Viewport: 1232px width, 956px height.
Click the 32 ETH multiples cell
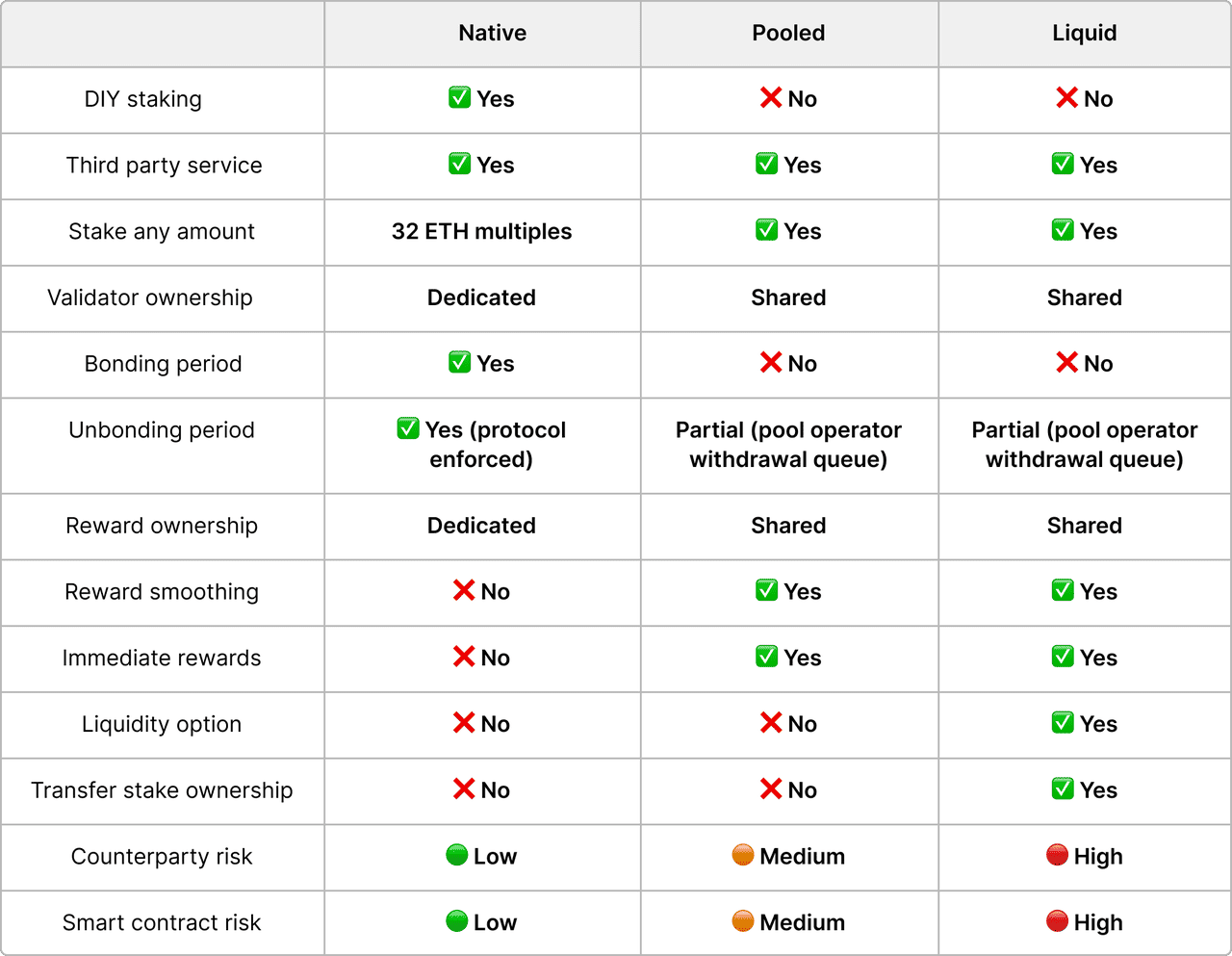(481, 231)
